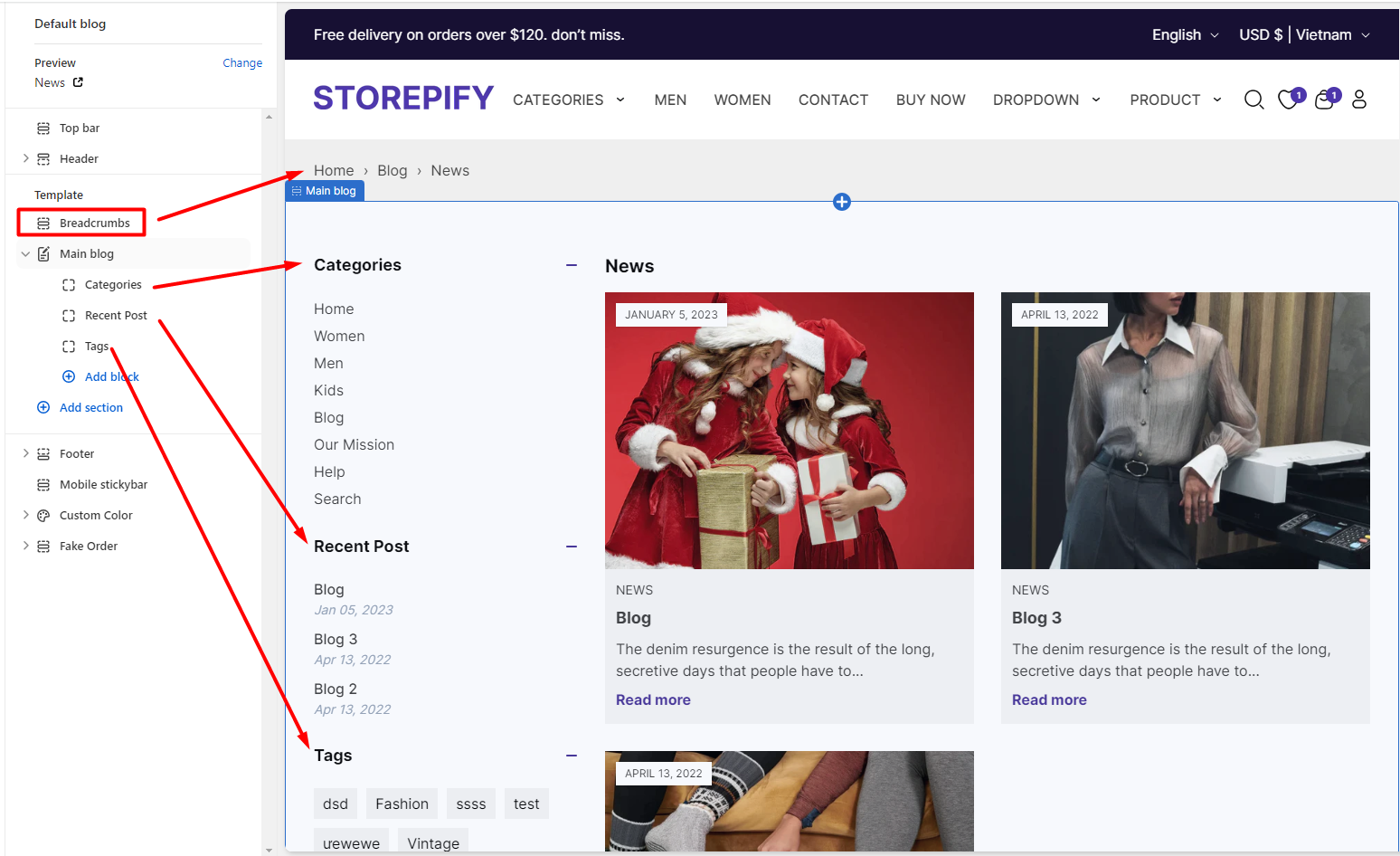The width and height of the screenshot is (1400, 856).
Task: Click the Main blog template icon
Action: click(x=43, y=254)
